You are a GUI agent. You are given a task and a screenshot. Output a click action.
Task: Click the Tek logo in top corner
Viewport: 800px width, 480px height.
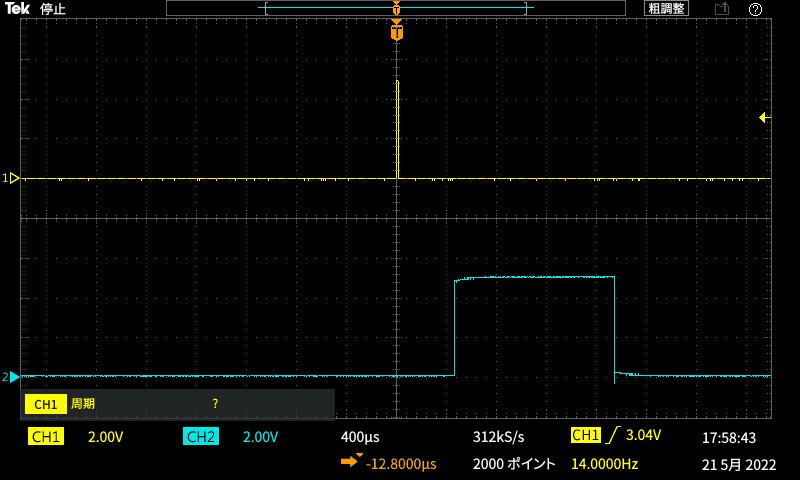click(18, 9)
